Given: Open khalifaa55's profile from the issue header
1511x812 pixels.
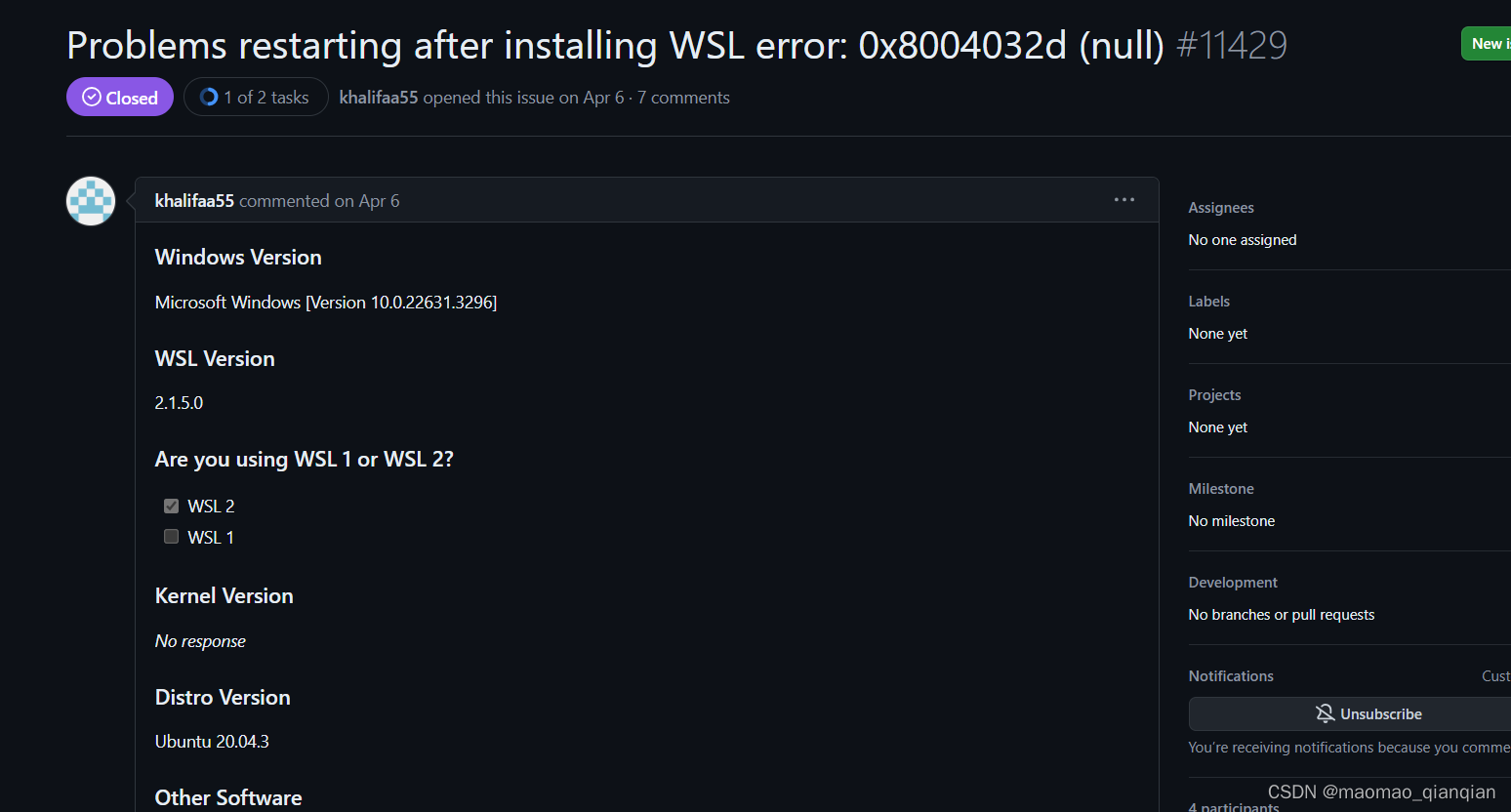Looking at the screenshot, I should pos(379,97).
